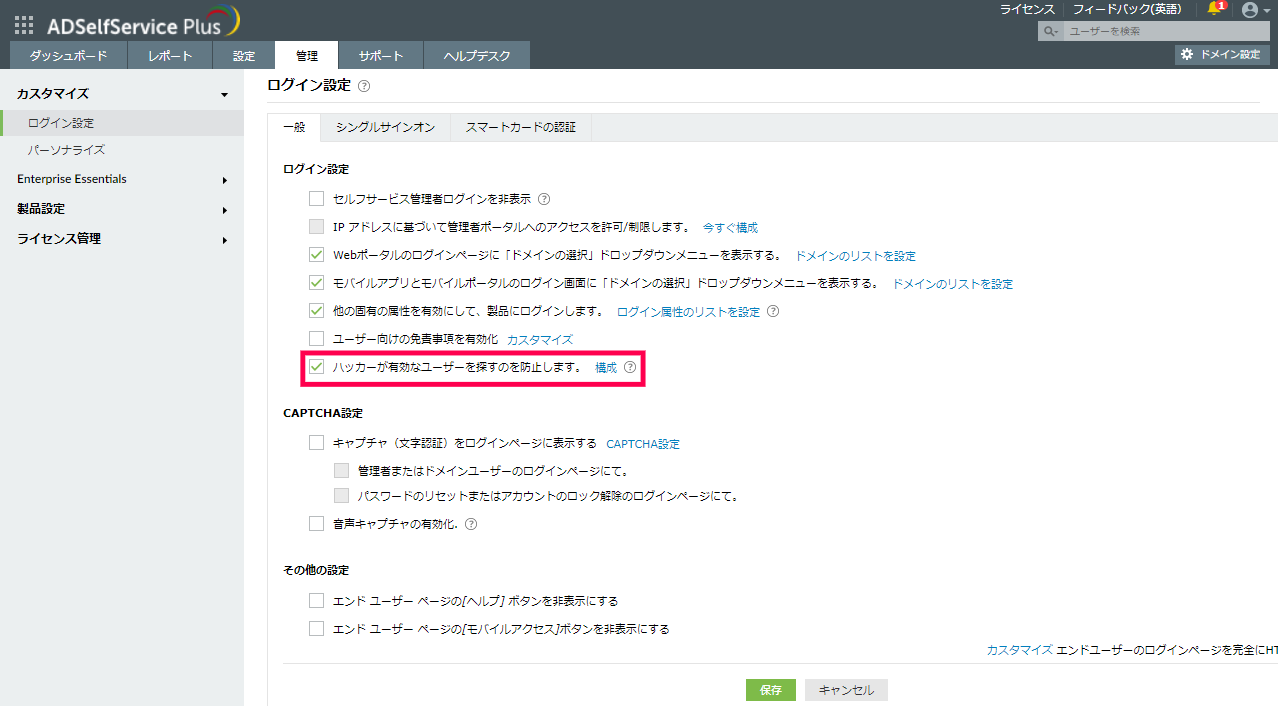This screenshot has width=1278, height=706.
Task: Open the apps grid icon
Action: 23,25
